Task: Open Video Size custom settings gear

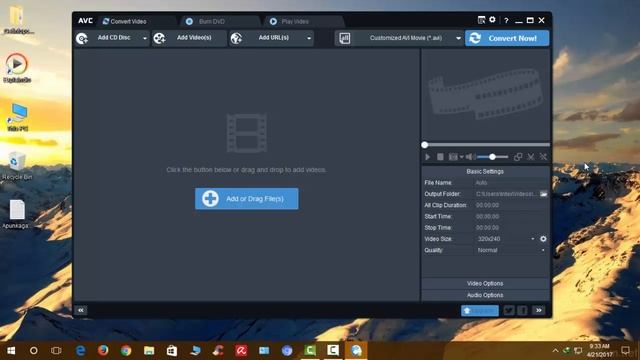Action: (543, 239)
